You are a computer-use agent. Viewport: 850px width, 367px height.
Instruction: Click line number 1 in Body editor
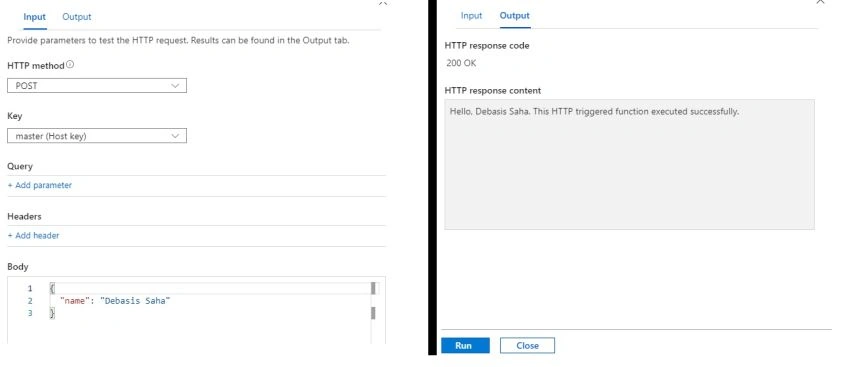pos(30,288)
